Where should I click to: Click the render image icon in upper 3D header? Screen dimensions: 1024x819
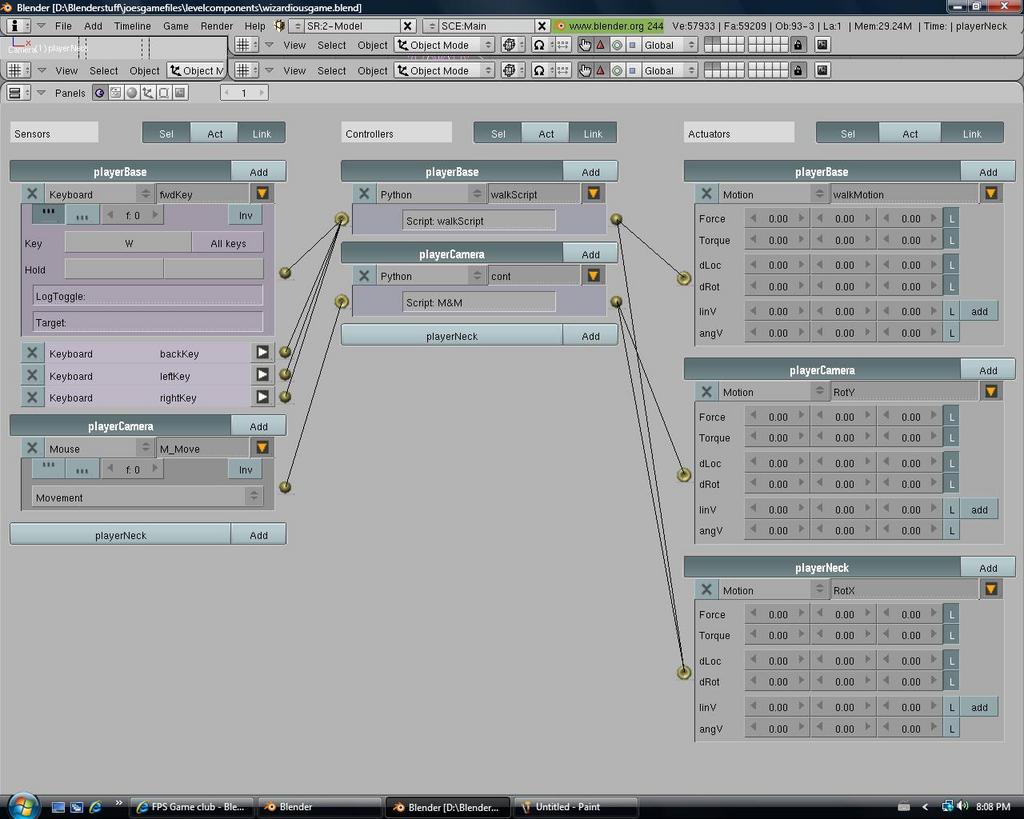click(x=822, y=45)
